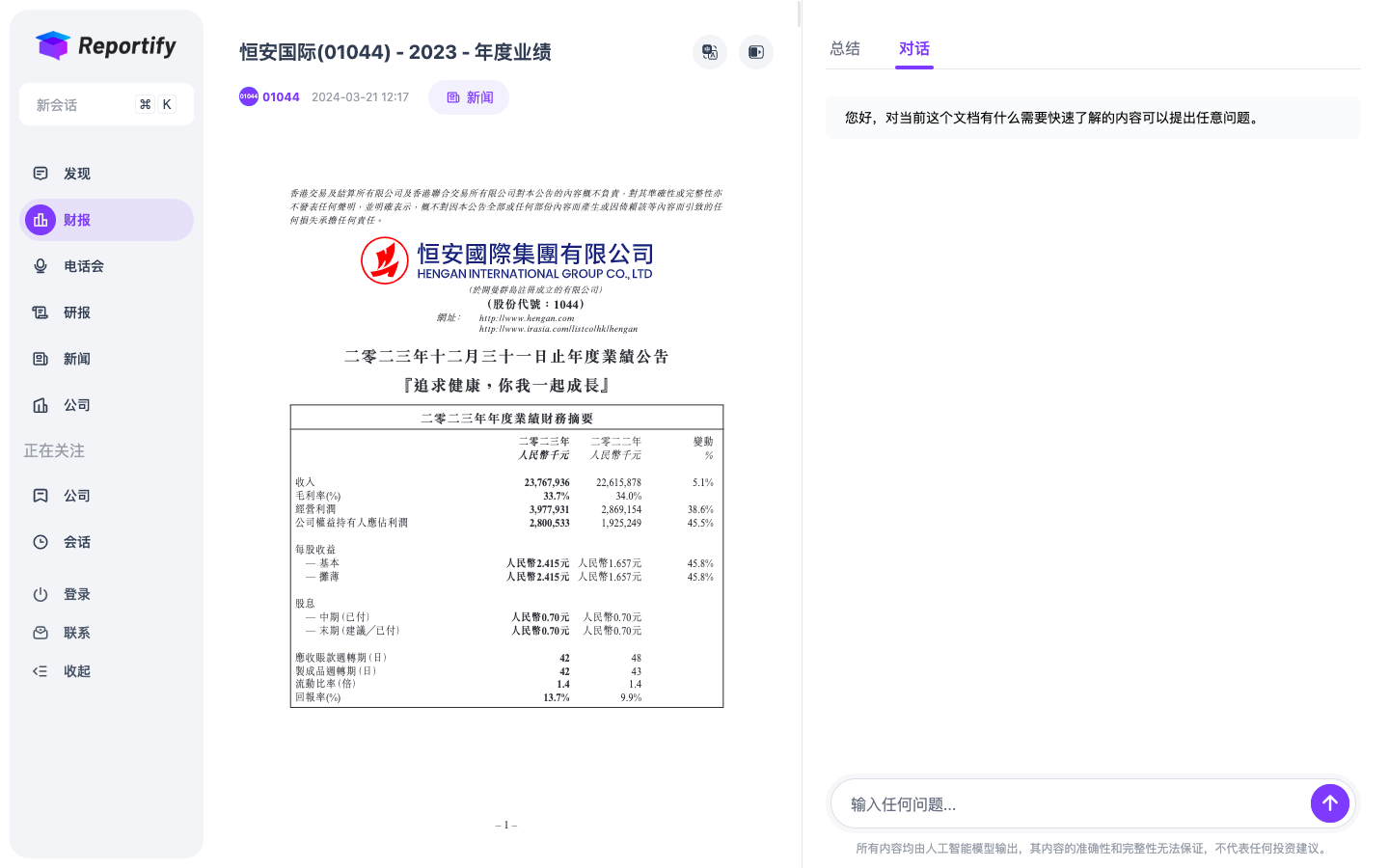The width and height of the screenshot is (1389, 868).
Task: Collapse the sidebar with 收起
Action: point(106,671)
